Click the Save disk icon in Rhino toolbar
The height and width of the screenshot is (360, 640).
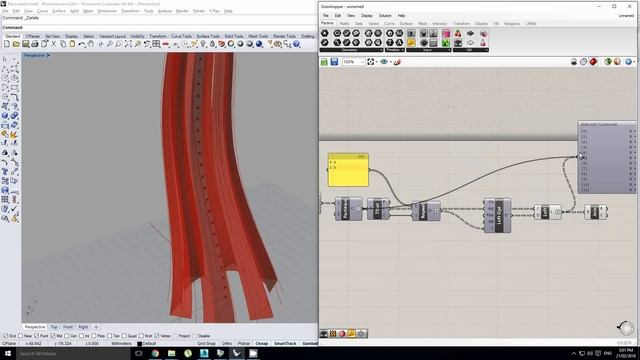tap(25, 44)
